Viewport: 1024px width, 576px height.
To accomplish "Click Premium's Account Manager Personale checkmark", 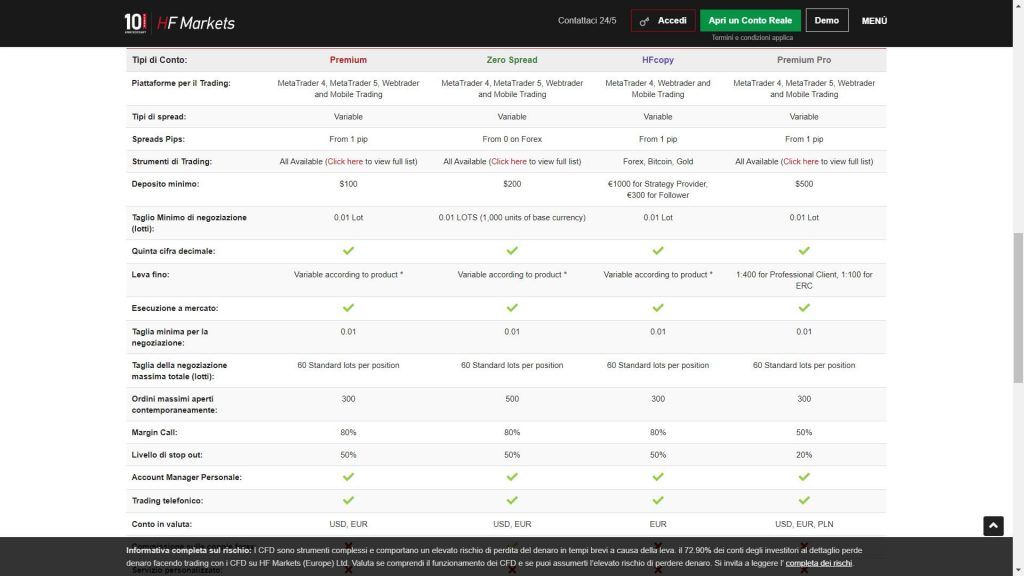I will point(348,477).
